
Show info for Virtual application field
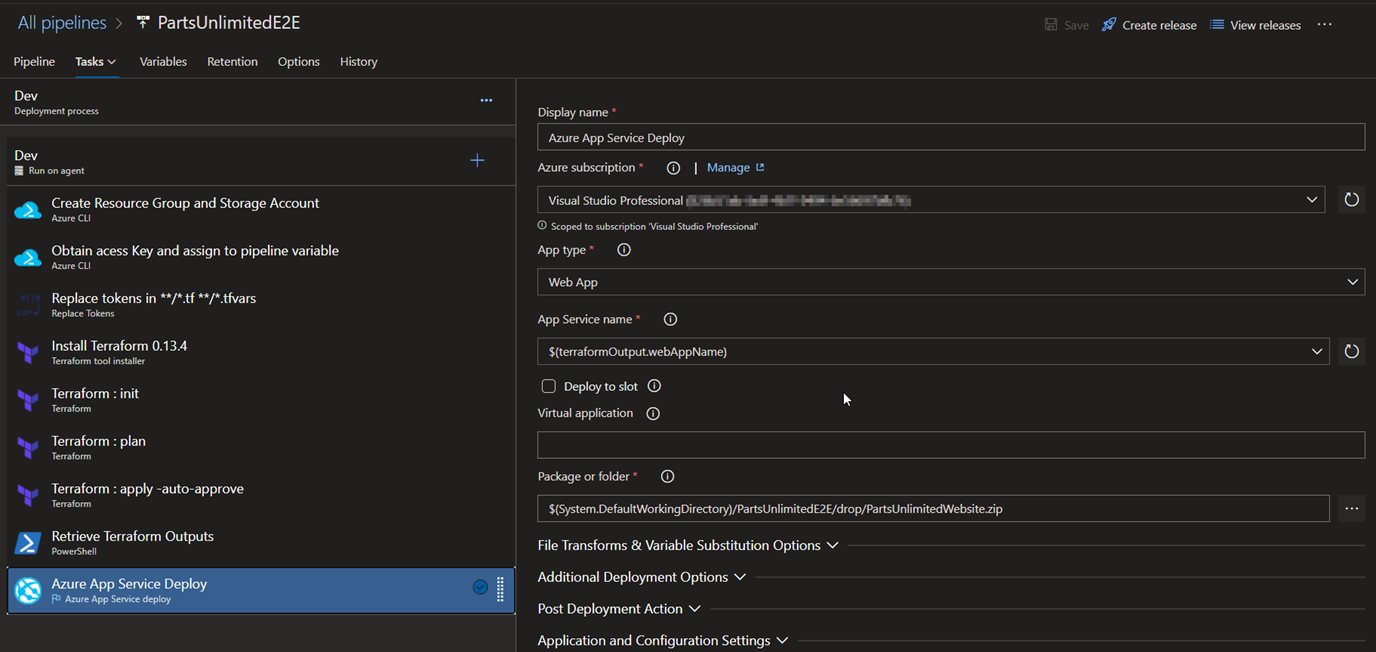653,413
